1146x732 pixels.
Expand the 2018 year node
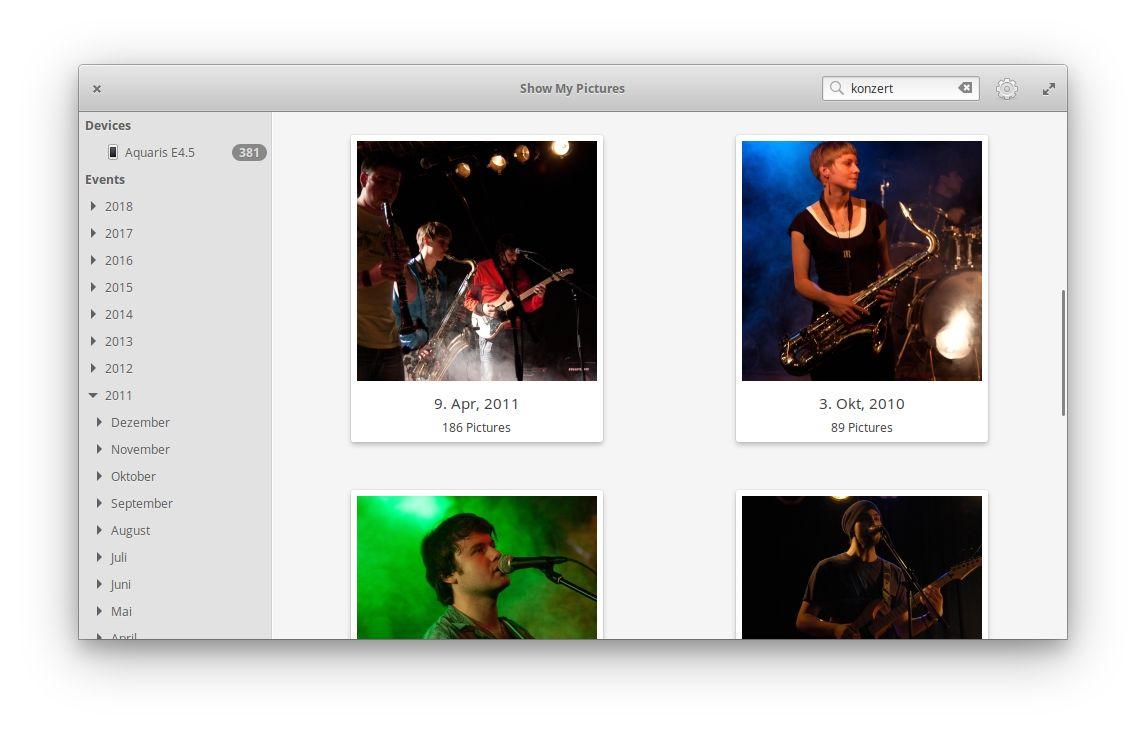[x=93, y=206]
